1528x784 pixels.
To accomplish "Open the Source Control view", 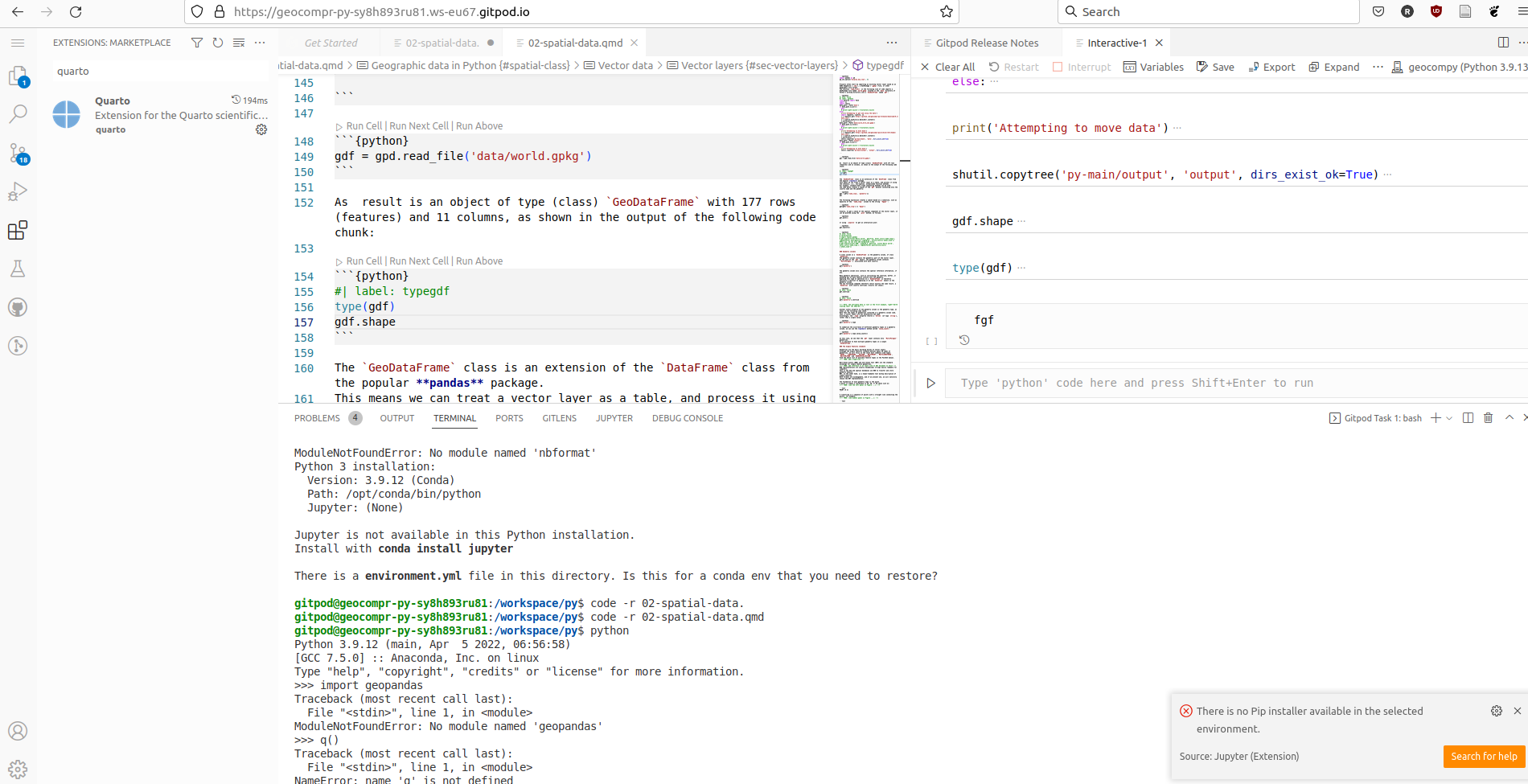I will (18, 152).
